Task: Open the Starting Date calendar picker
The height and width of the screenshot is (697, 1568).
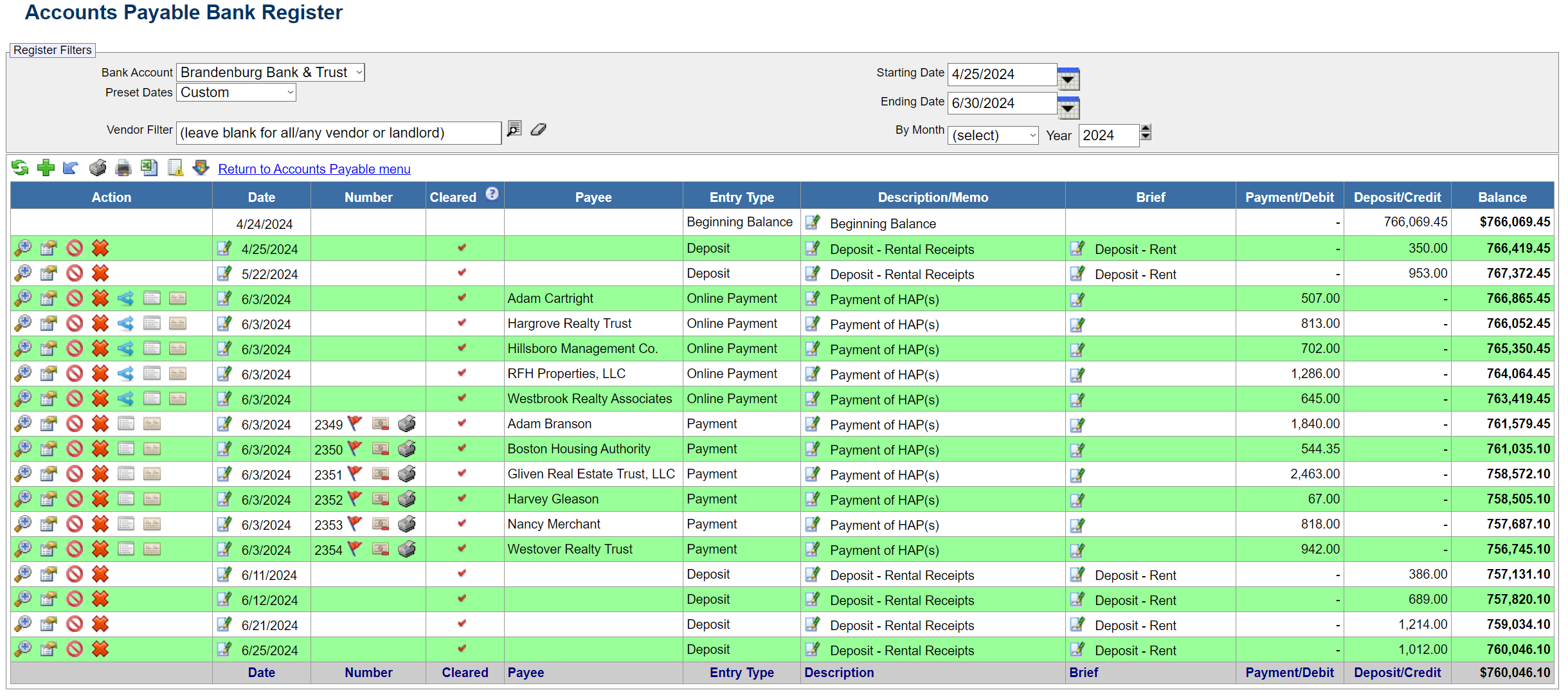Action: pos(1068,78)
